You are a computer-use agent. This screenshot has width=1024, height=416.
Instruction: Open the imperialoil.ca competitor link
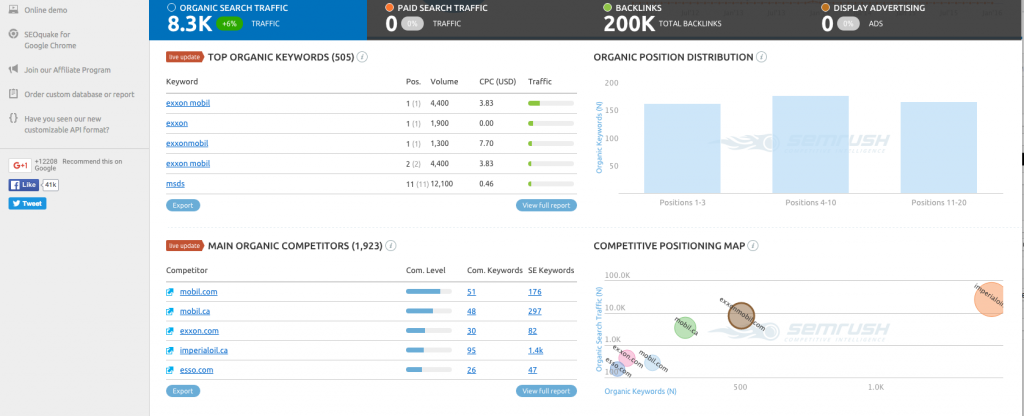pos(204,351)
